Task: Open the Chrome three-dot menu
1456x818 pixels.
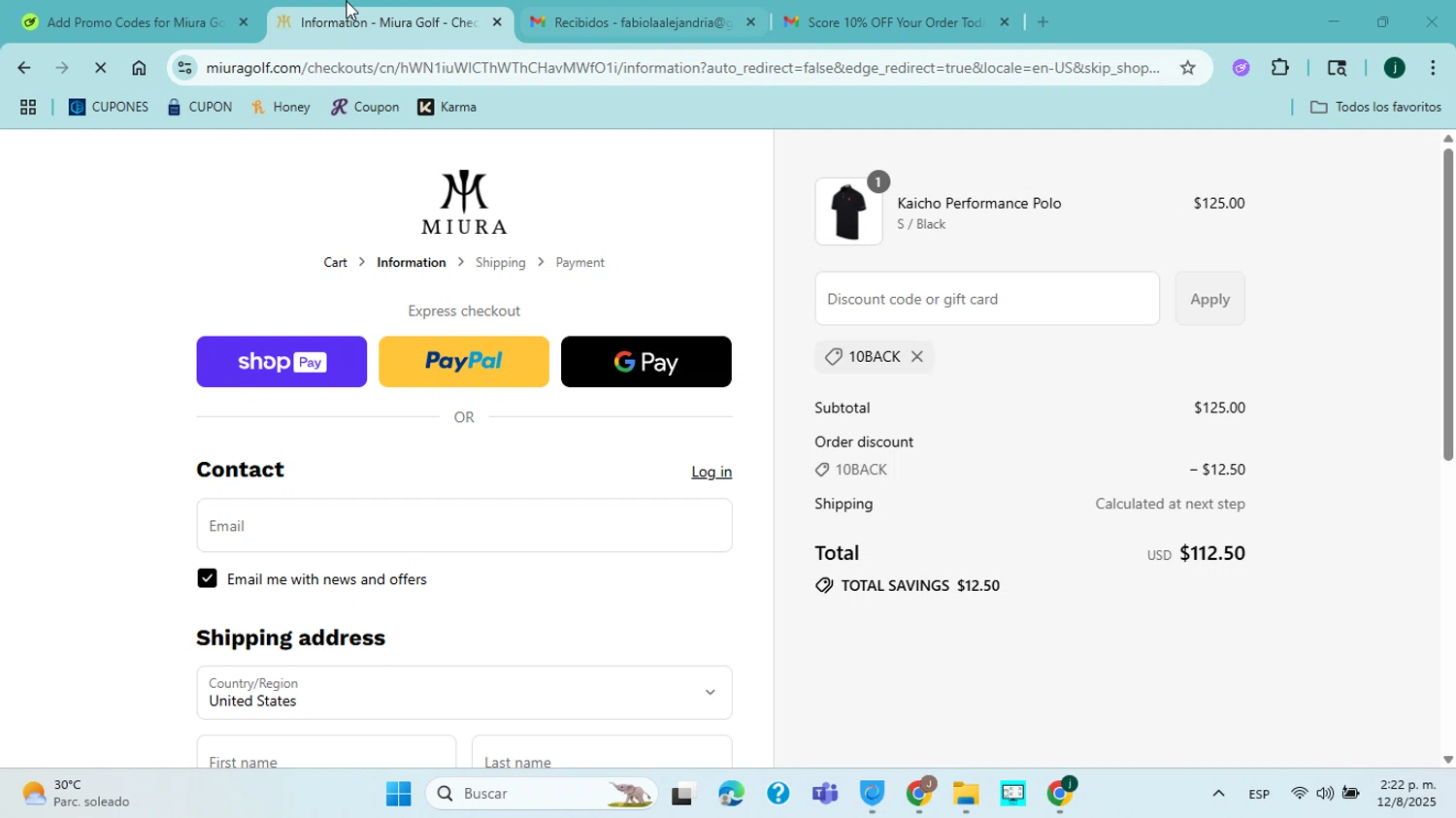Action: tap(1433, 68)
